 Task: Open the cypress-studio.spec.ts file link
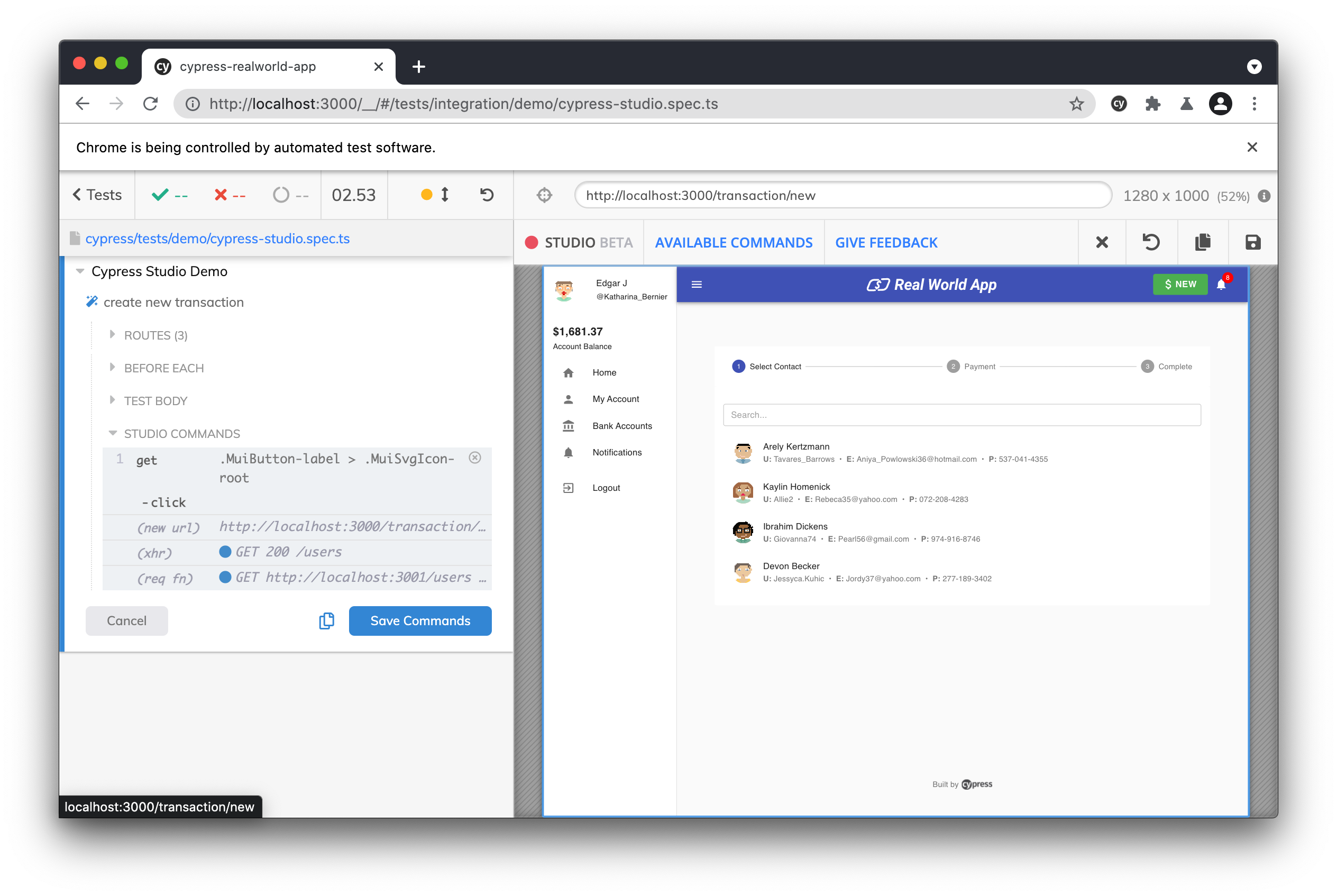click(x=217, y=239)
